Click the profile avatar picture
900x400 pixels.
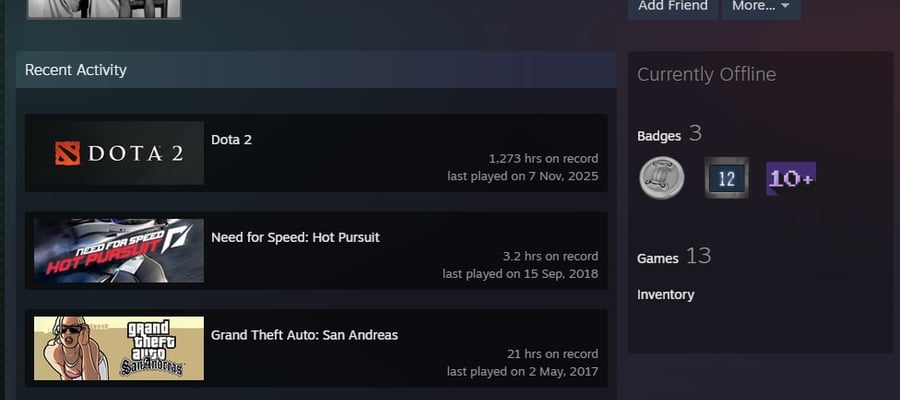(x=104, y=9)
